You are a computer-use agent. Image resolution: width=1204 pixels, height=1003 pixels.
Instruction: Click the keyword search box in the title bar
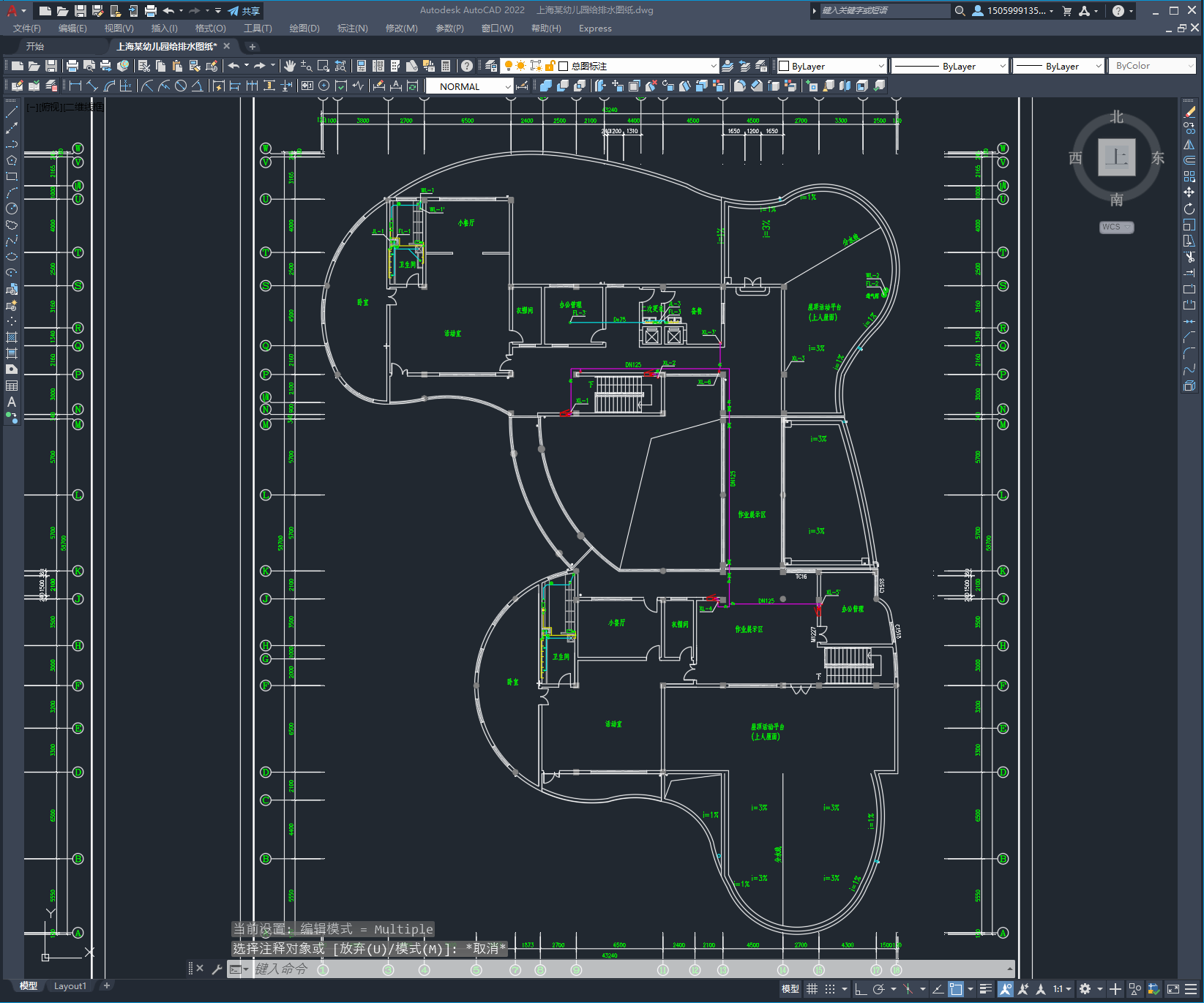point(884,11)
